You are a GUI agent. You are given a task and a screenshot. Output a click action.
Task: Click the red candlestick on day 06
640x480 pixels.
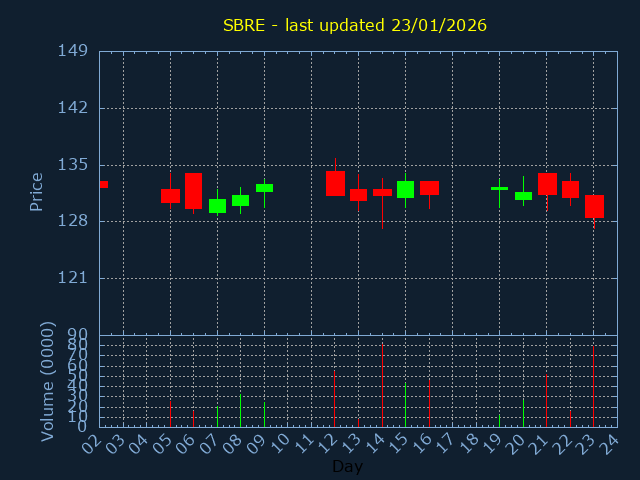(x=193, y=191)
